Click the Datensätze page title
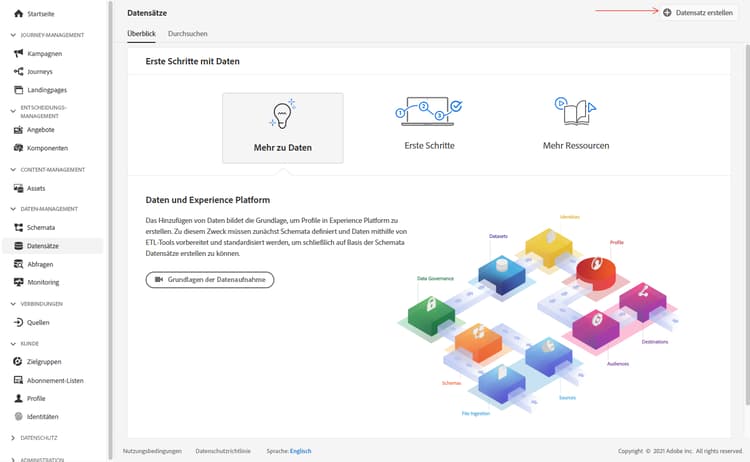 point(147,13)
